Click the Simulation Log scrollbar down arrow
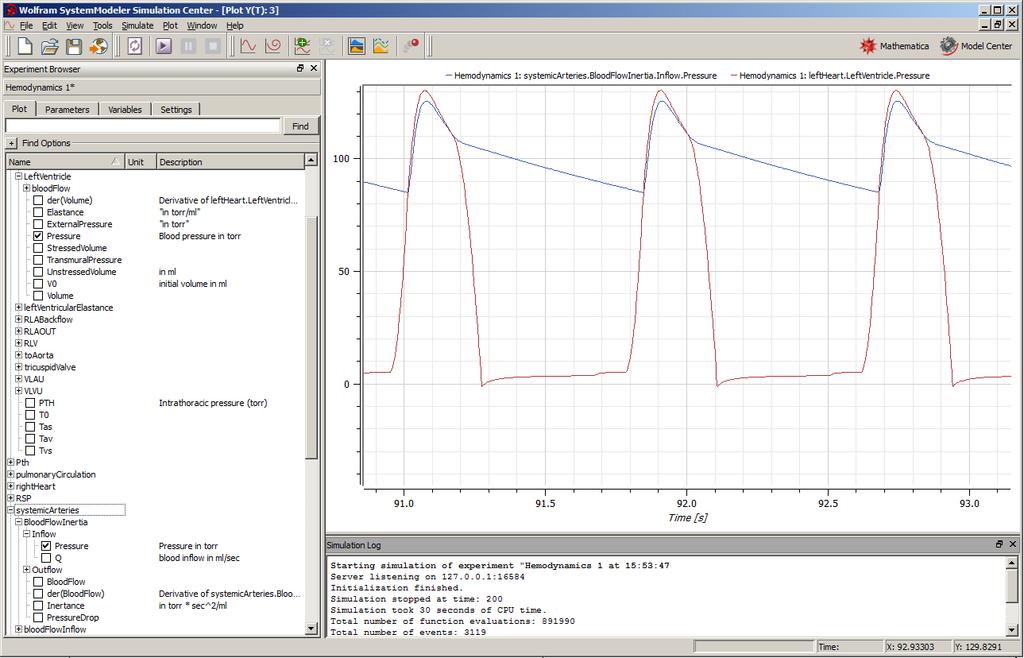The image size is (1024, 658). 1012,630
